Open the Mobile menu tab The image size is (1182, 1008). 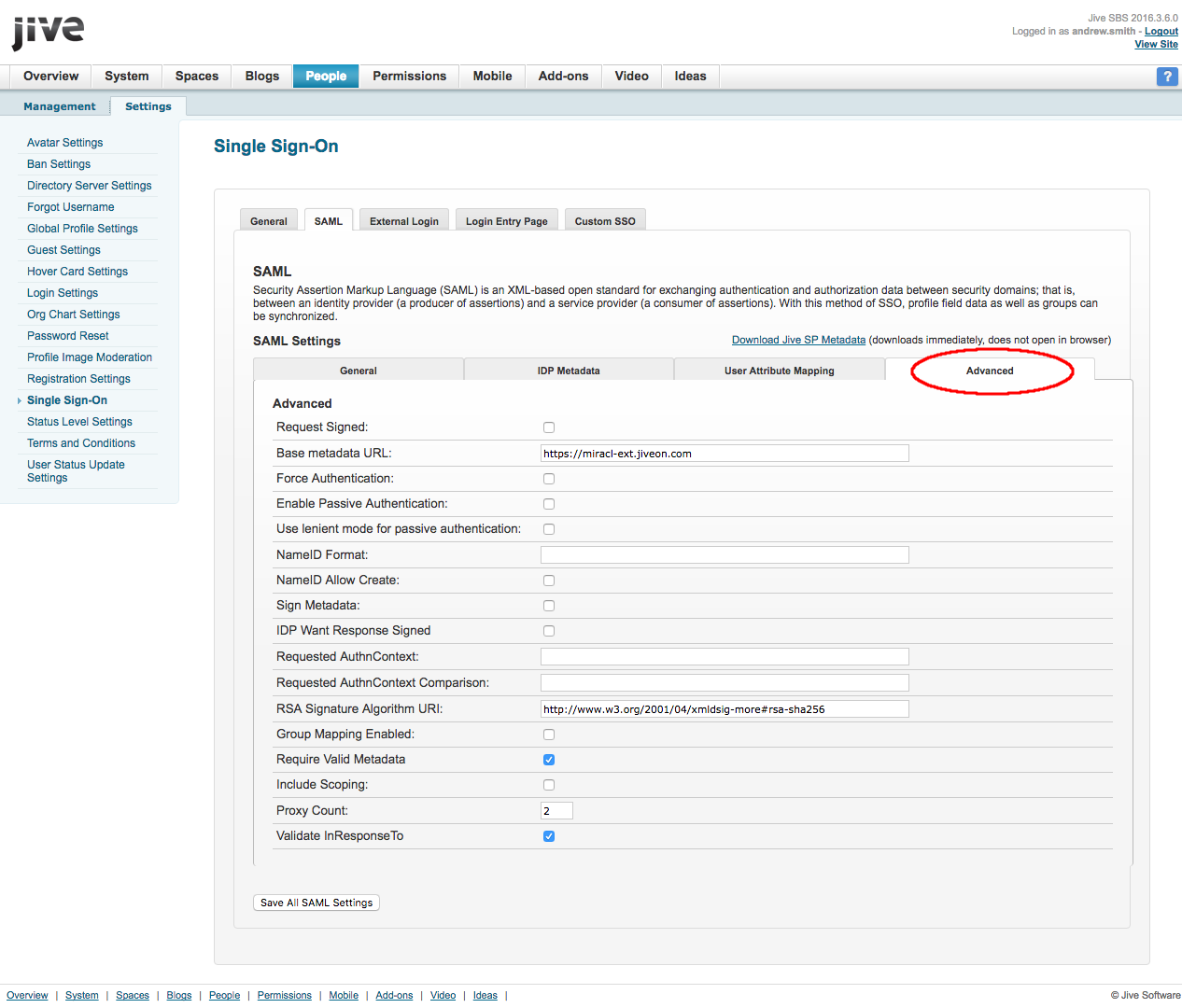(492, 77)
